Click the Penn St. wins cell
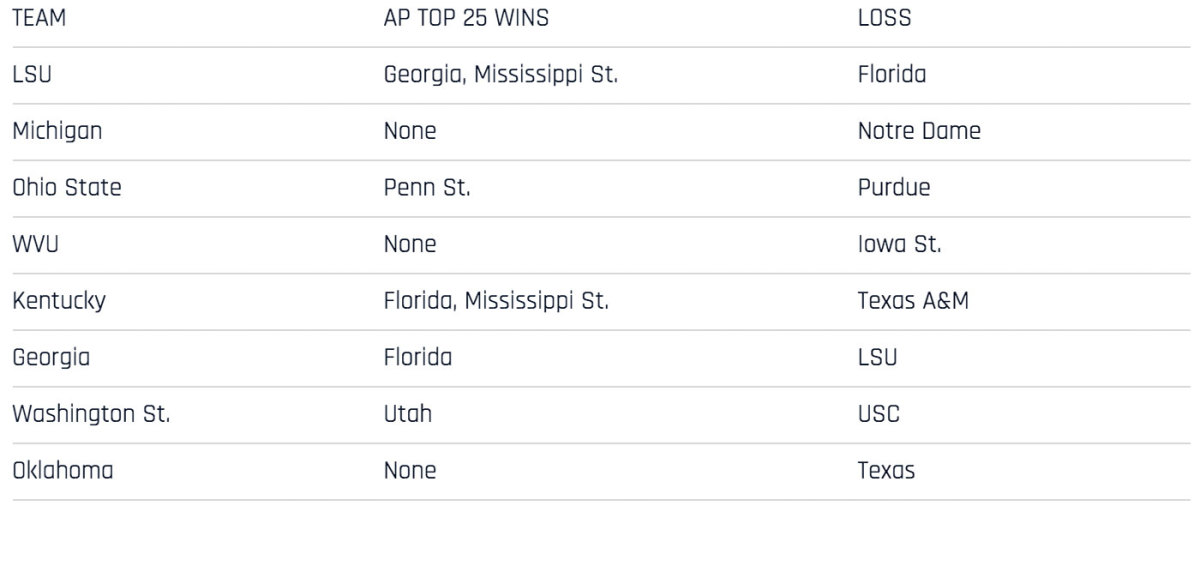1200x566 pixels. click(x=427, y=187)
